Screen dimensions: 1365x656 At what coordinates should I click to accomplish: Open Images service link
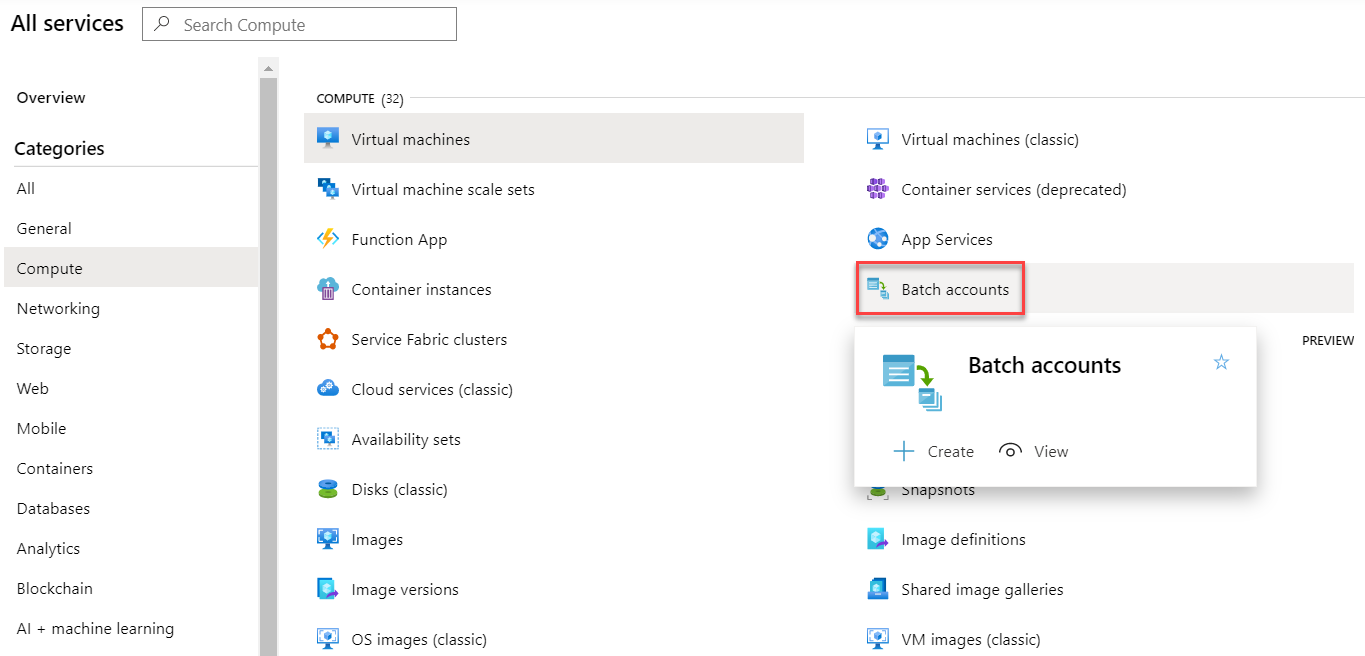377,539
